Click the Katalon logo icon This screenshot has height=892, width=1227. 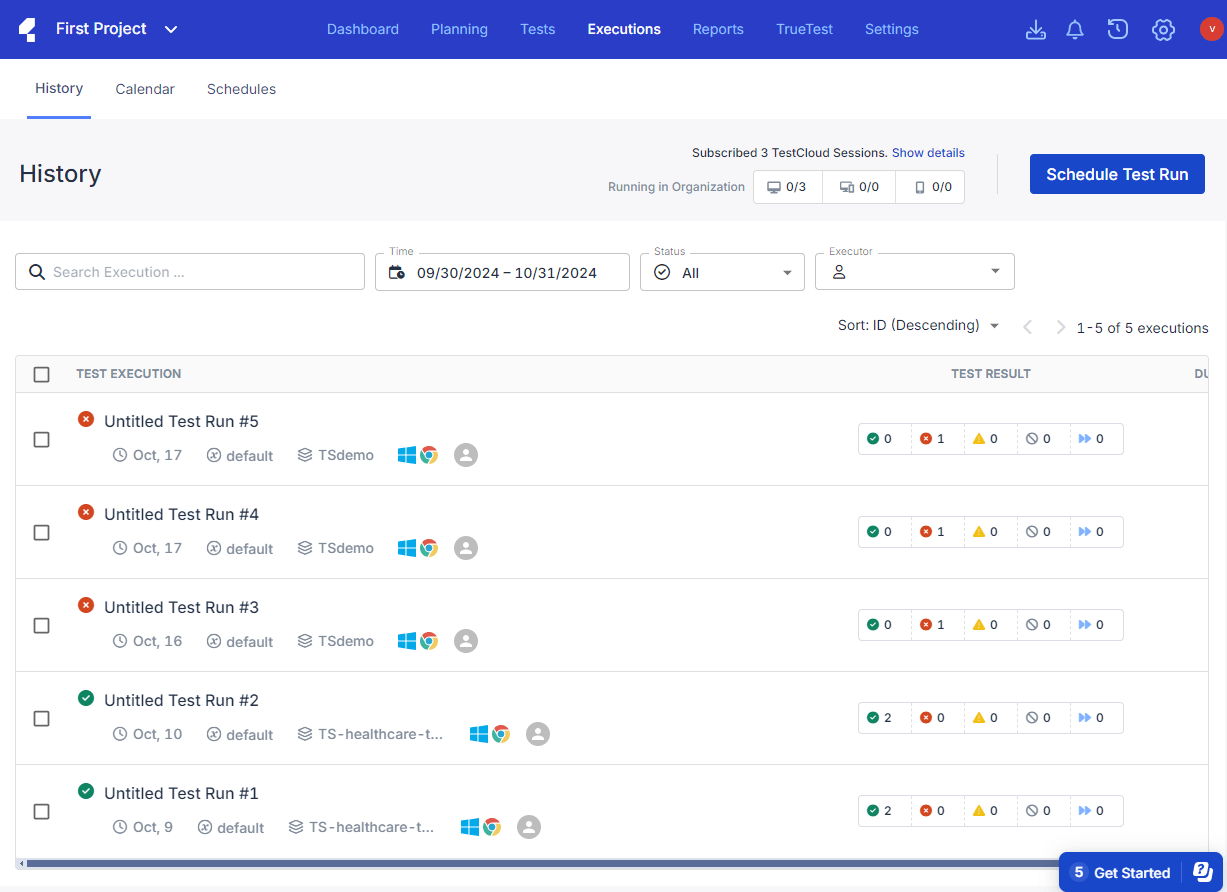pyautogui.click(x=29, y=29)
